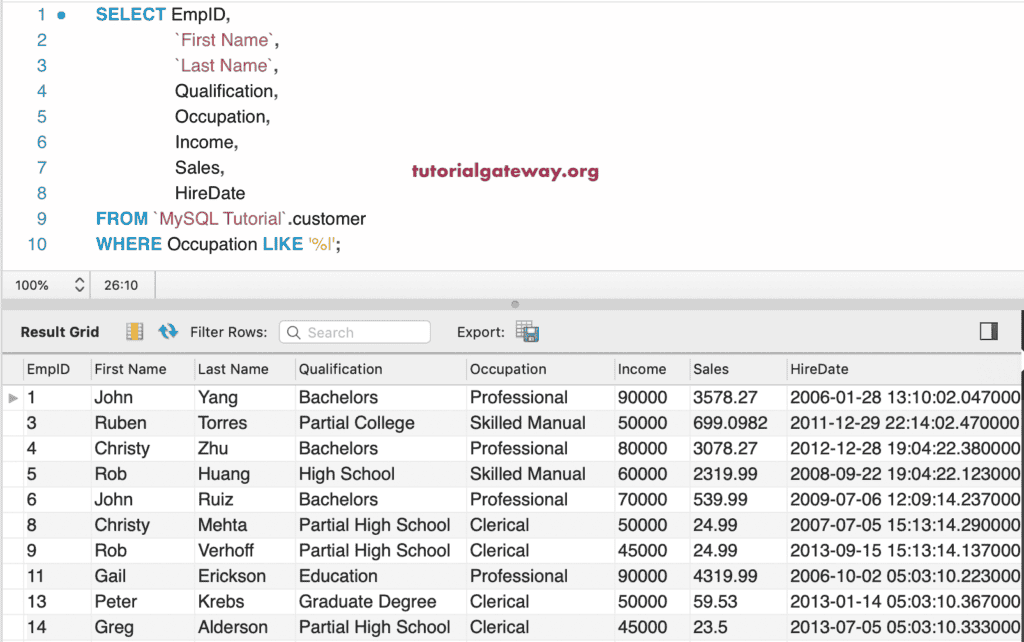Click the HireDate column header
This screenshot has height=642, width=1024.
click(819, 369)
